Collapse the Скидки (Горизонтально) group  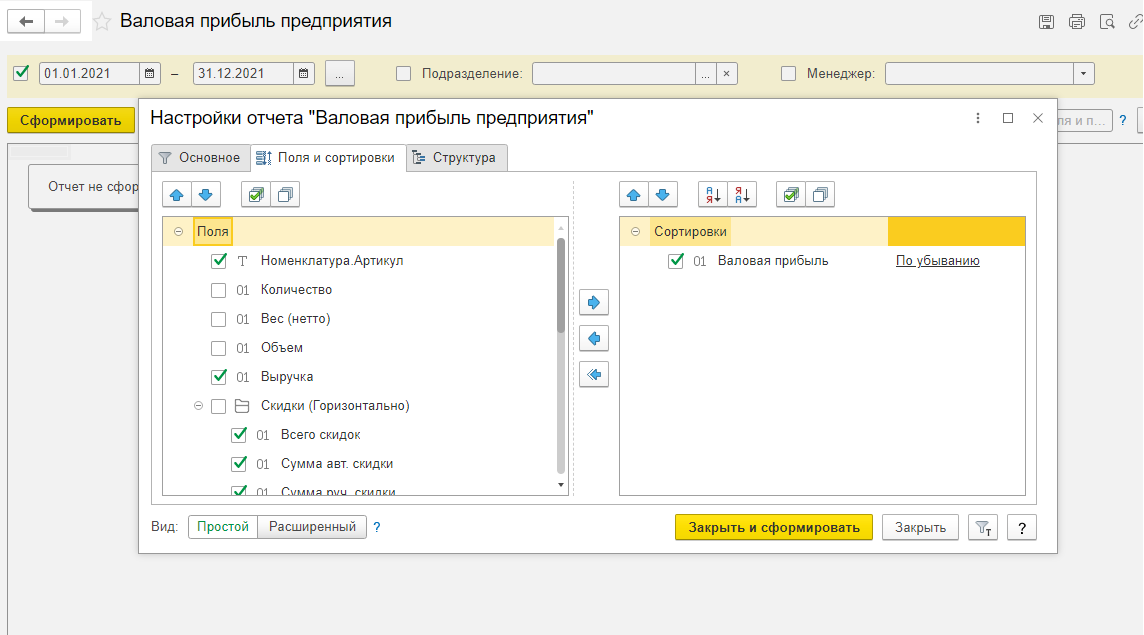198,406
